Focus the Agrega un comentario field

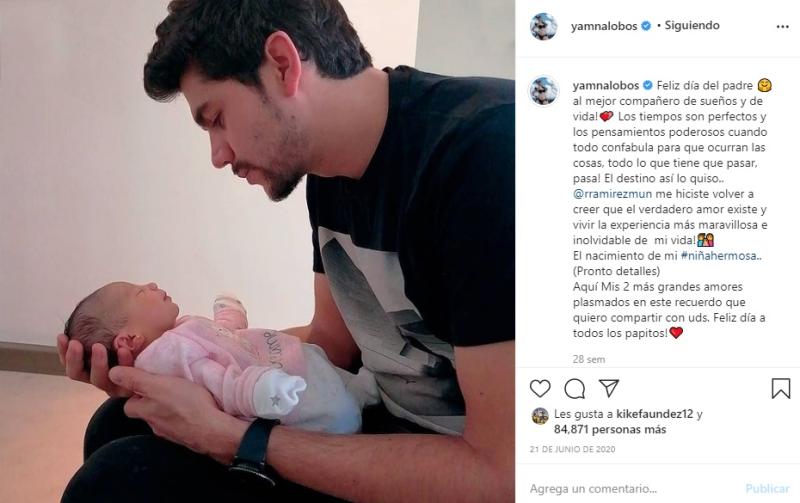point(635,489)
